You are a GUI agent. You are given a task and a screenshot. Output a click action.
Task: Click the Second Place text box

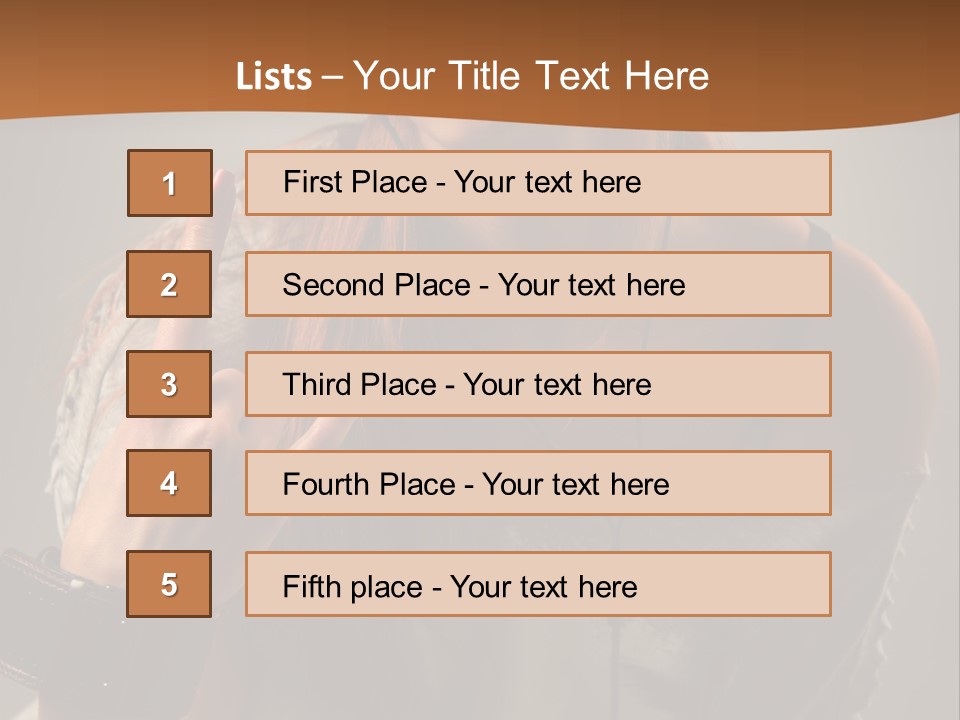click(538, 284)
